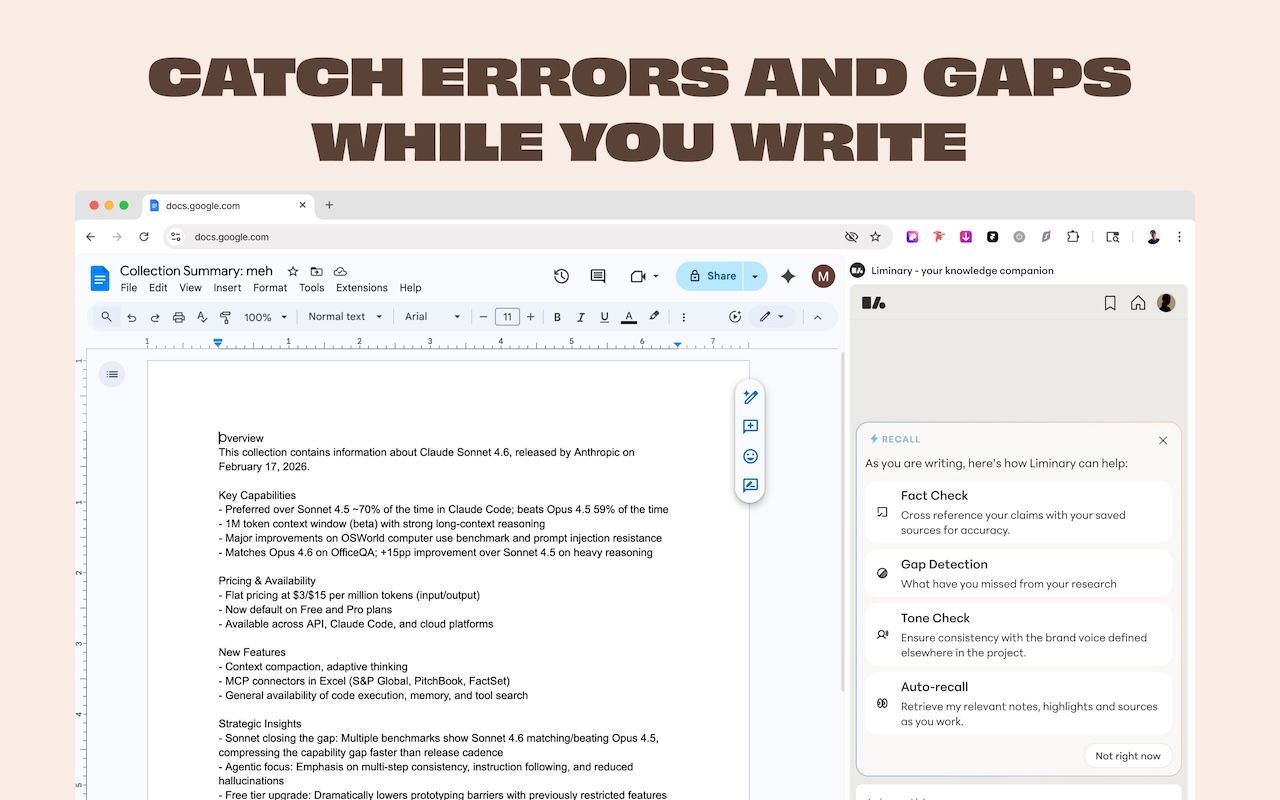Open the Liminary profile avatar
The width and height of the screenshot is (1280, 800).
pos(1166,303)
